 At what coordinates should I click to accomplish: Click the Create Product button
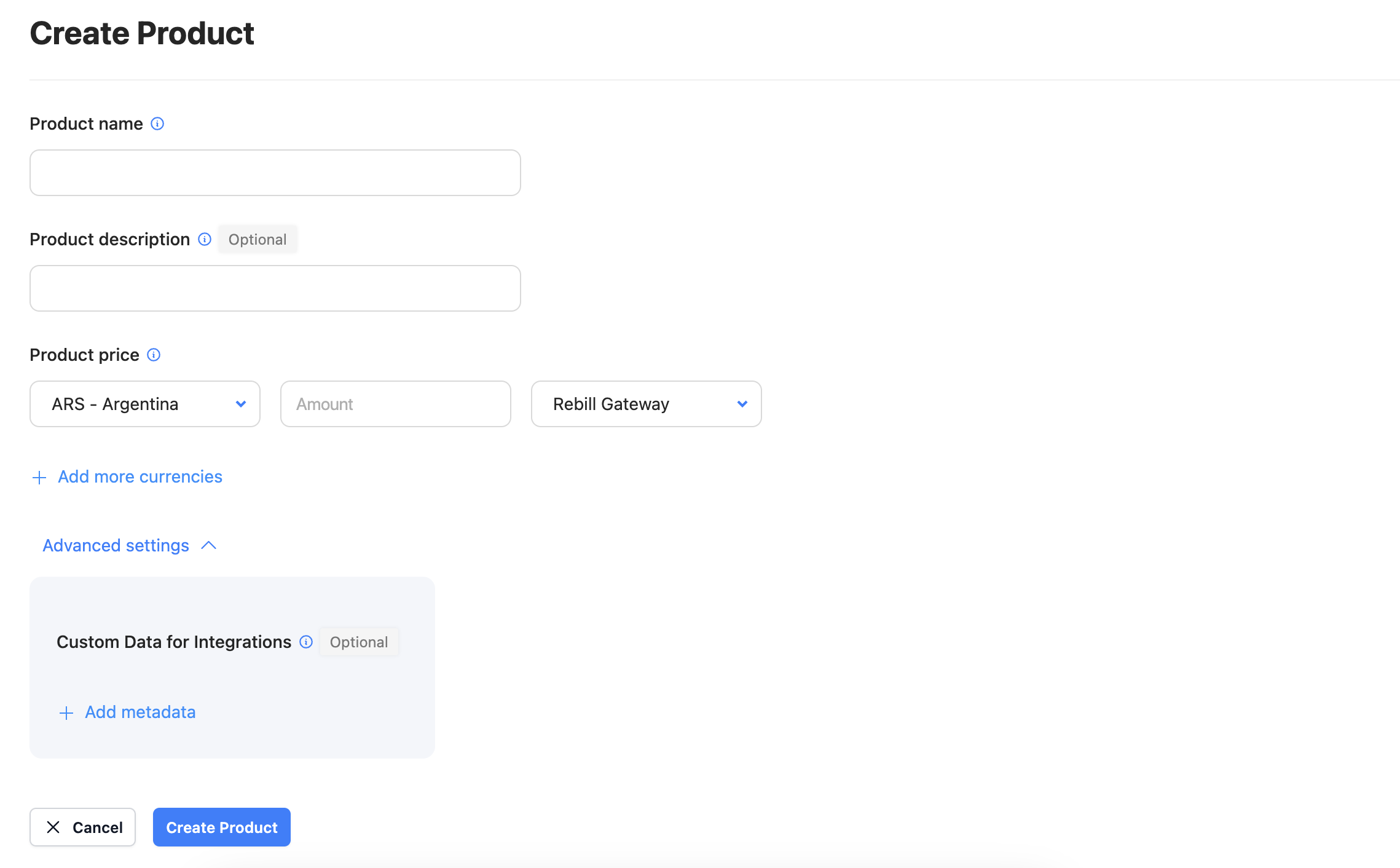coord(221,827)
